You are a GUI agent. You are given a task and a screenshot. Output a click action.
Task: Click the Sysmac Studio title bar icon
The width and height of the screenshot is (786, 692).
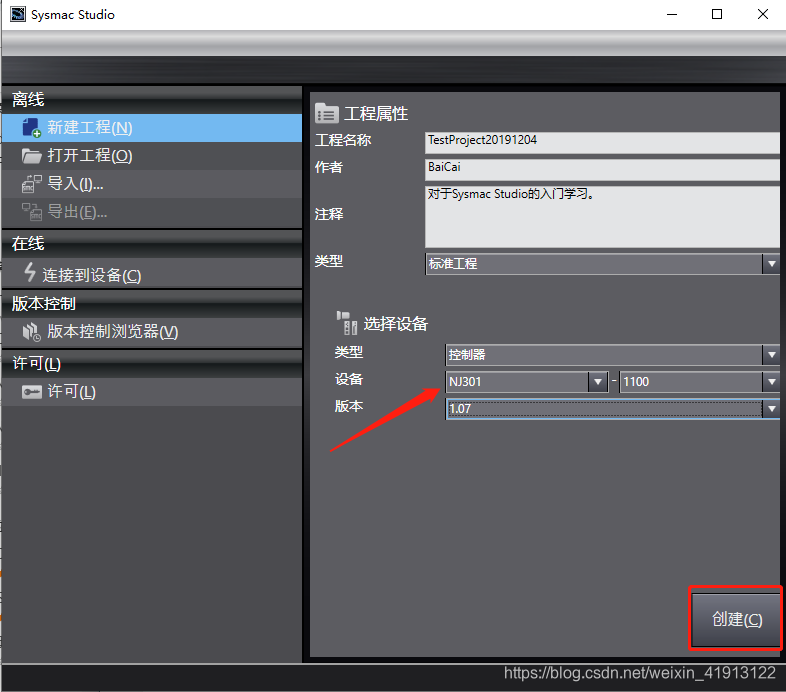(18, 15)
